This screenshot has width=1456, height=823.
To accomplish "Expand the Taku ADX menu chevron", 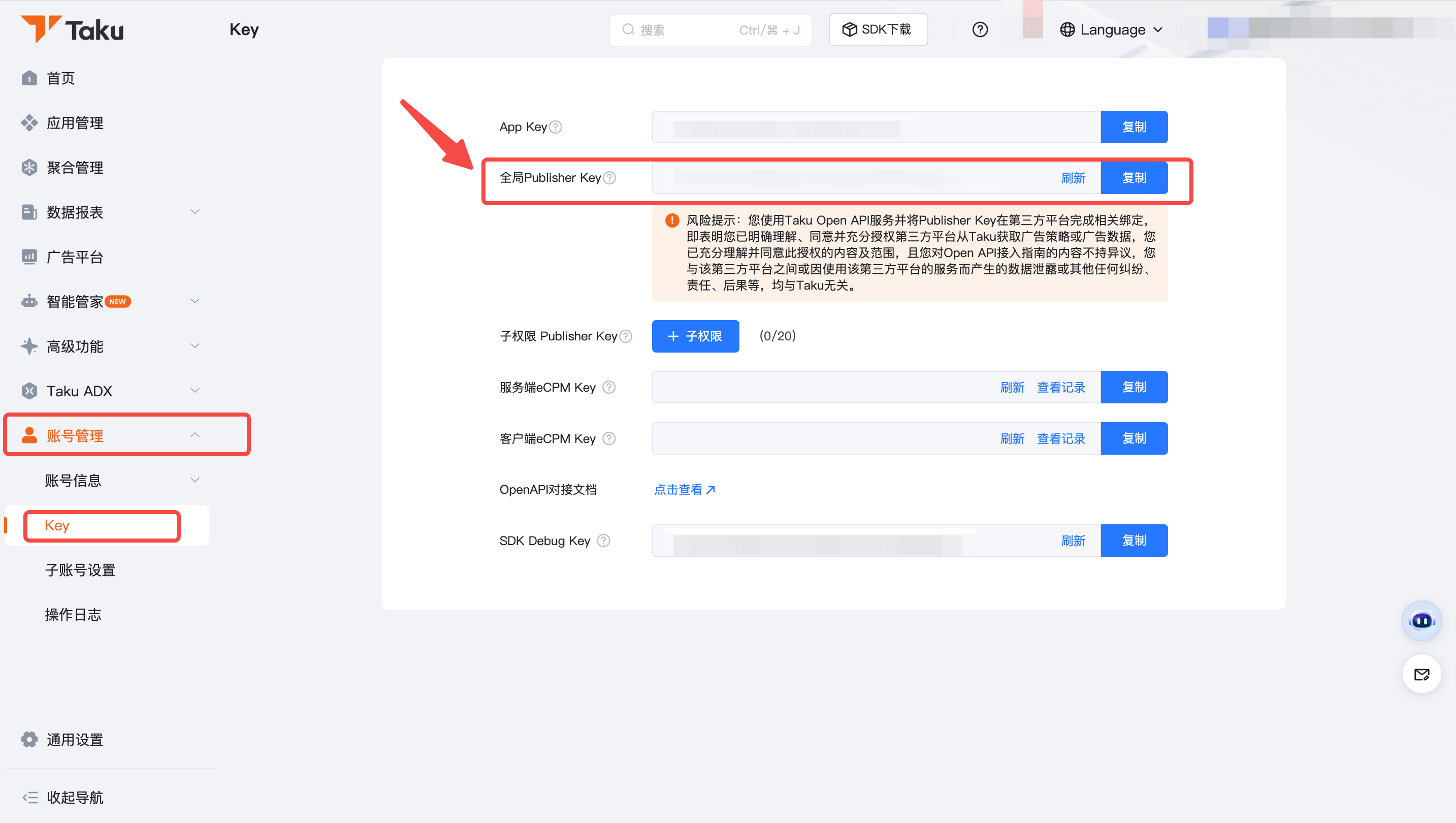I will pyautogui.click(x=195, y=391).
